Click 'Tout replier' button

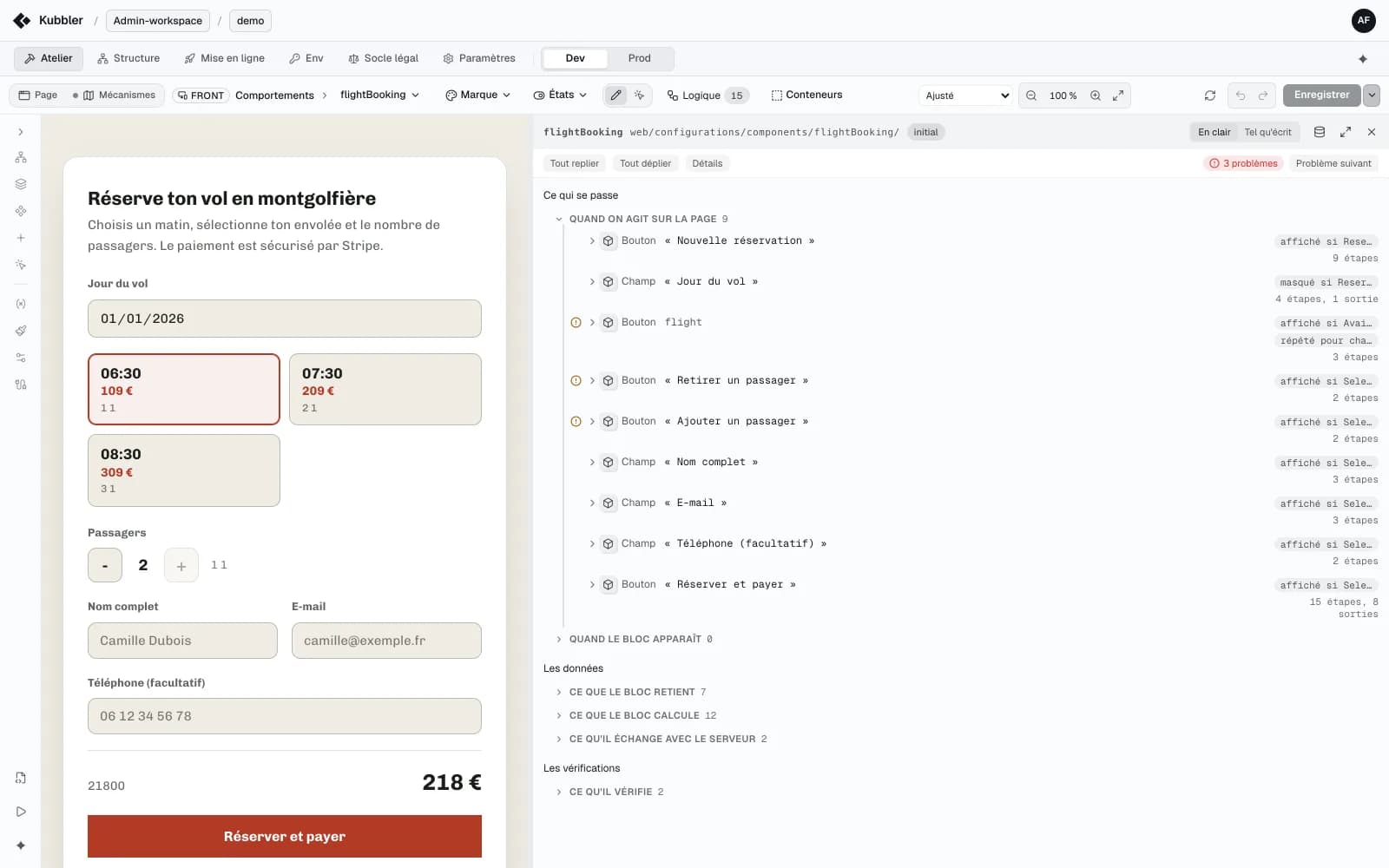[x=575, y=163]
